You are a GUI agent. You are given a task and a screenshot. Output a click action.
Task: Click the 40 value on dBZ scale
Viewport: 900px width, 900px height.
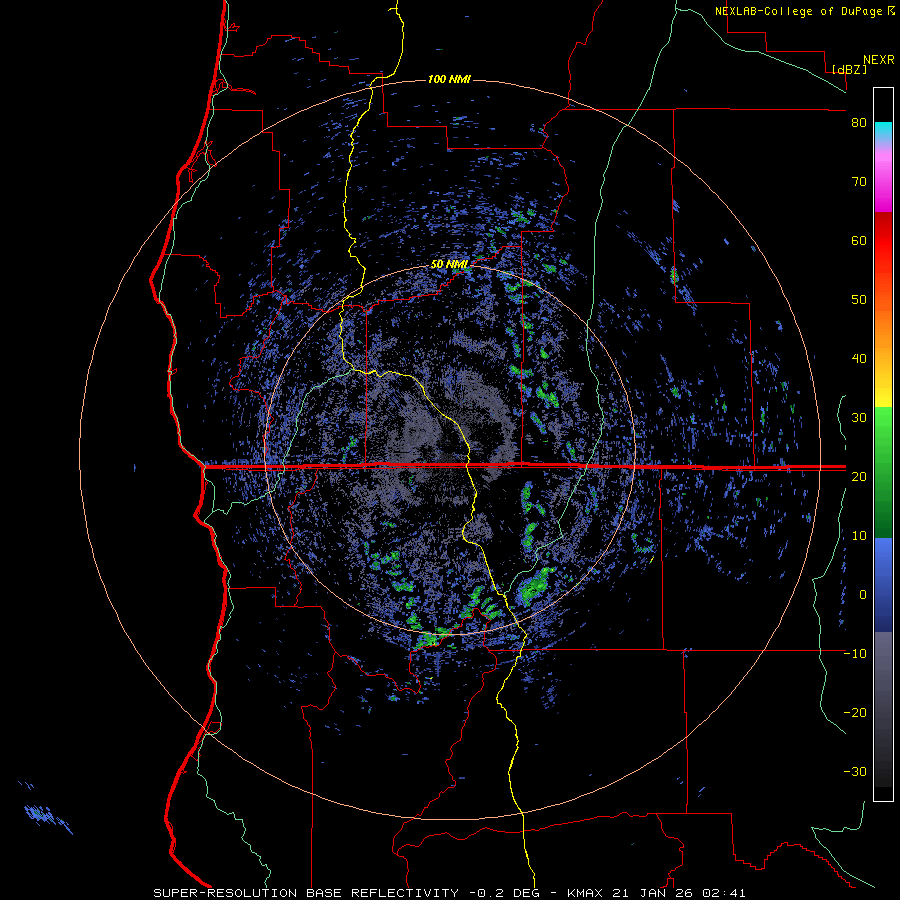(859, 359)
